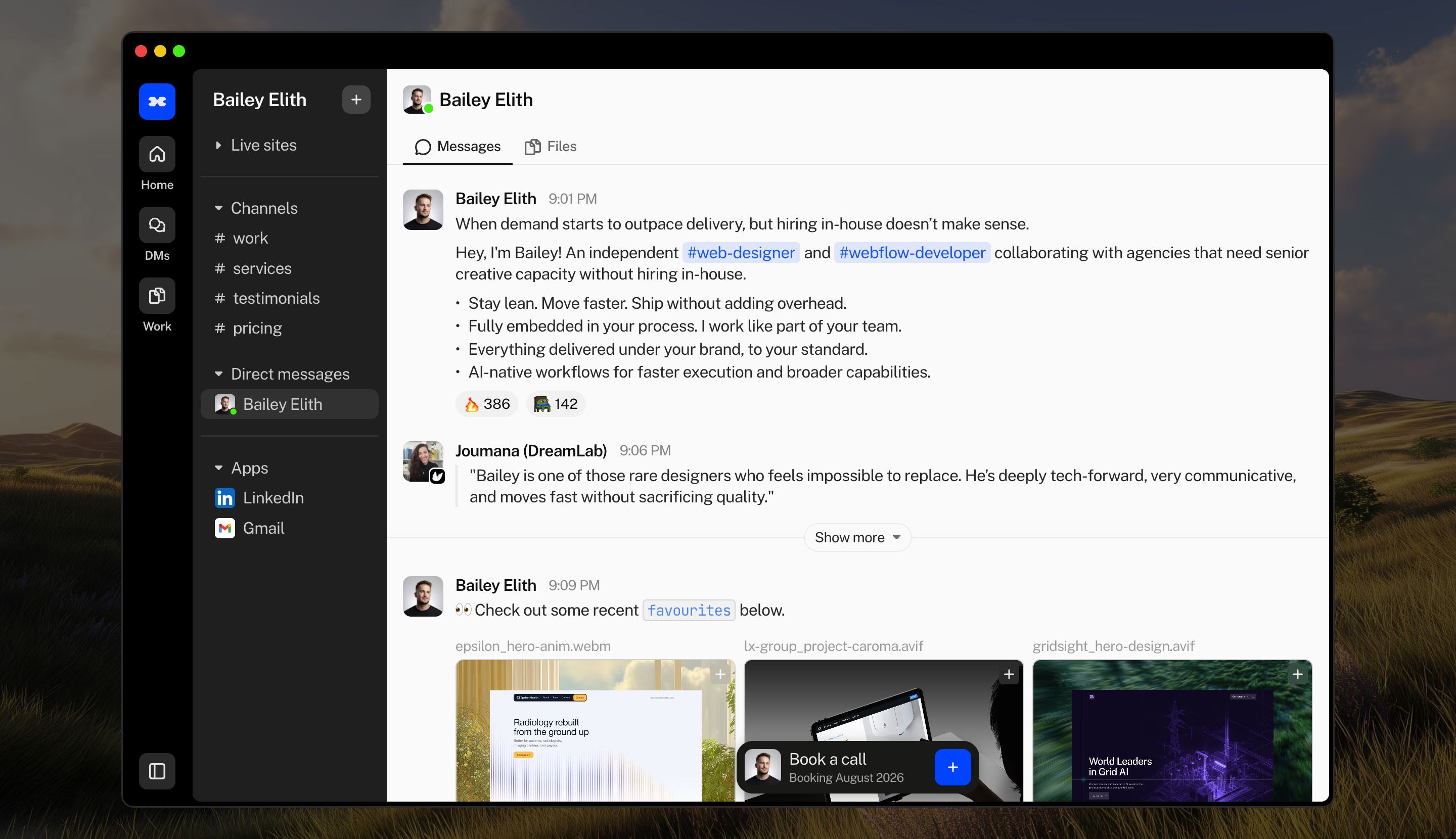The width and height of the screenshot is (1456, 839).
Task: Click Joumana's avatar on testimonial message
Action: point(423,461)
